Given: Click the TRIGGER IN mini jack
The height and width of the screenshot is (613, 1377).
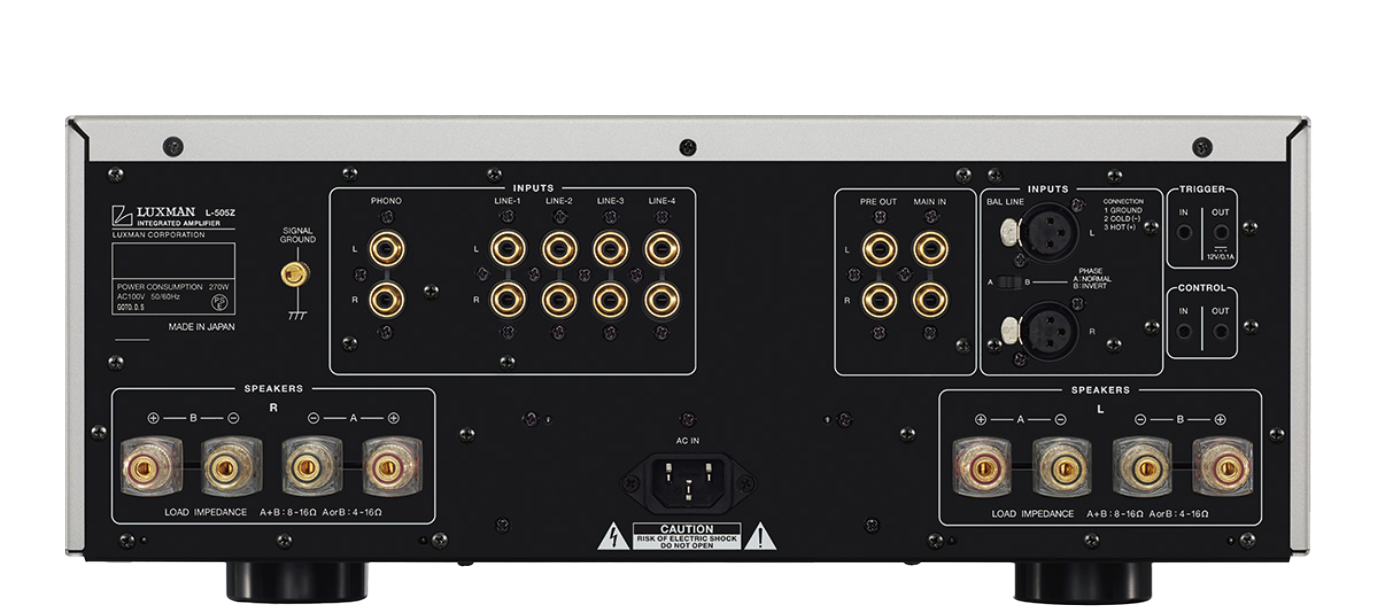Looking at the screenshot, I should pos(1184,232).
